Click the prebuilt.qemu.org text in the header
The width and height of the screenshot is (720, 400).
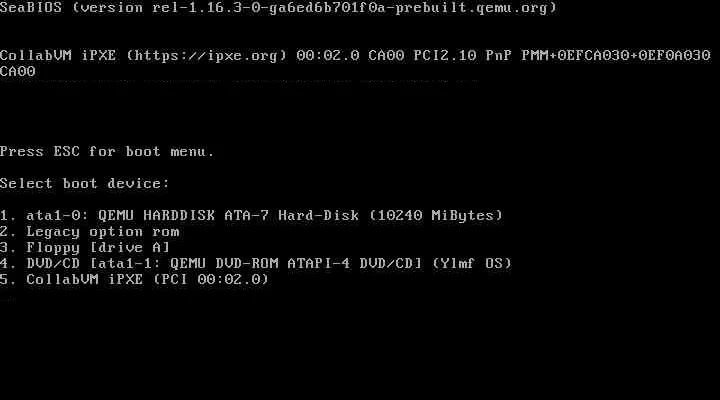point(471,8)
